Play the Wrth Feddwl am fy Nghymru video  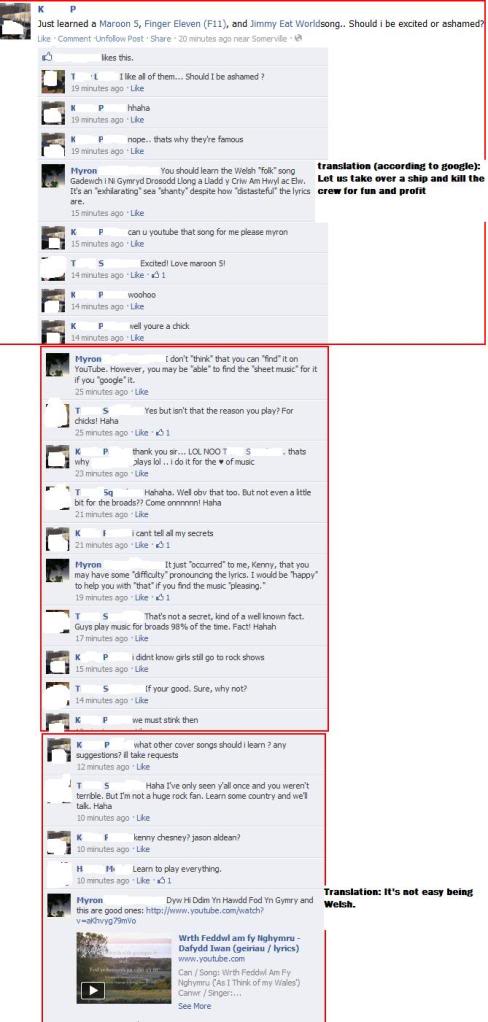click(92, 991)
